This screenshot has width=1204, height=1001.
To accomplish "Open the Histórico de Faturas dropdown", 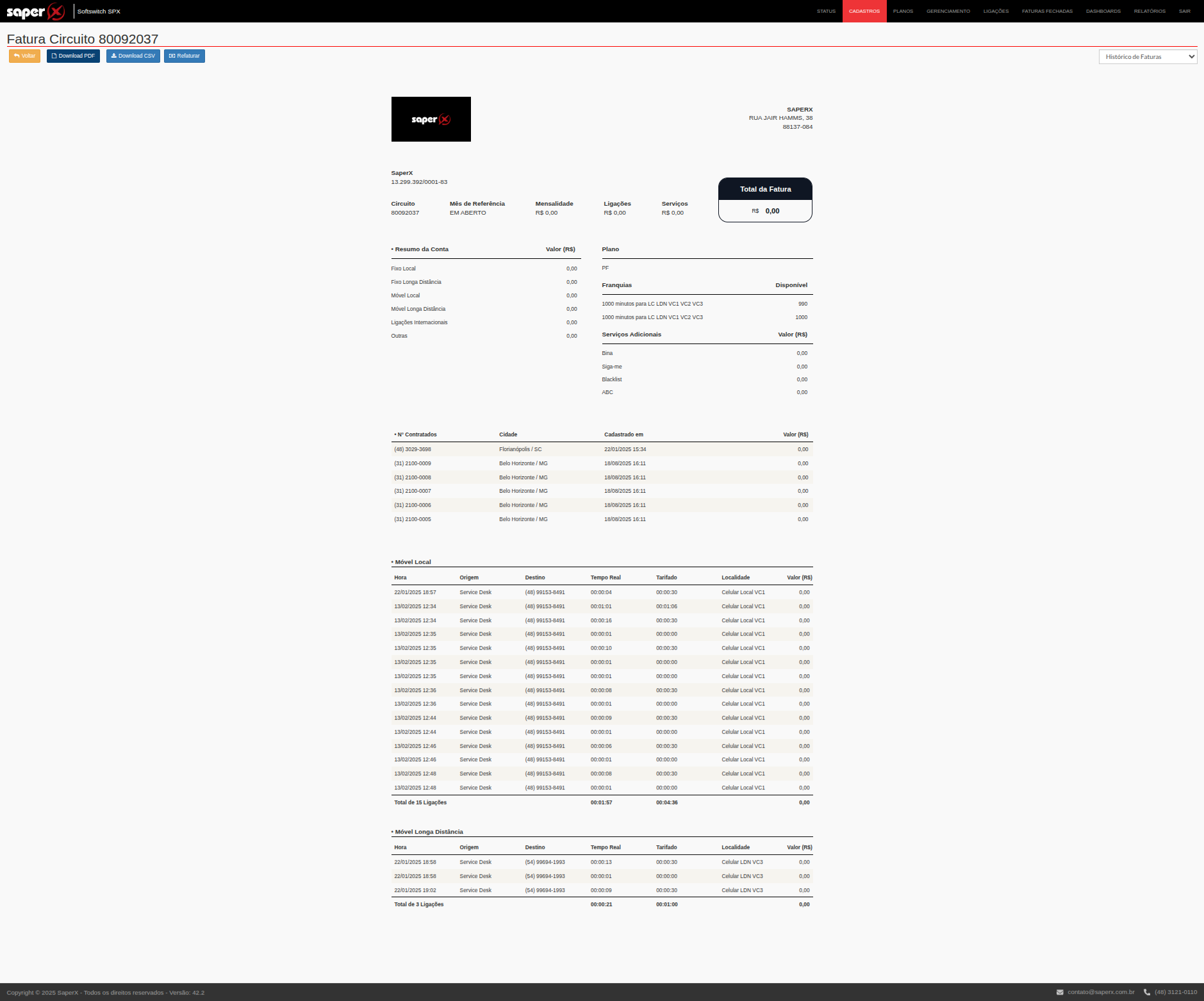I will click(1148, 56).
